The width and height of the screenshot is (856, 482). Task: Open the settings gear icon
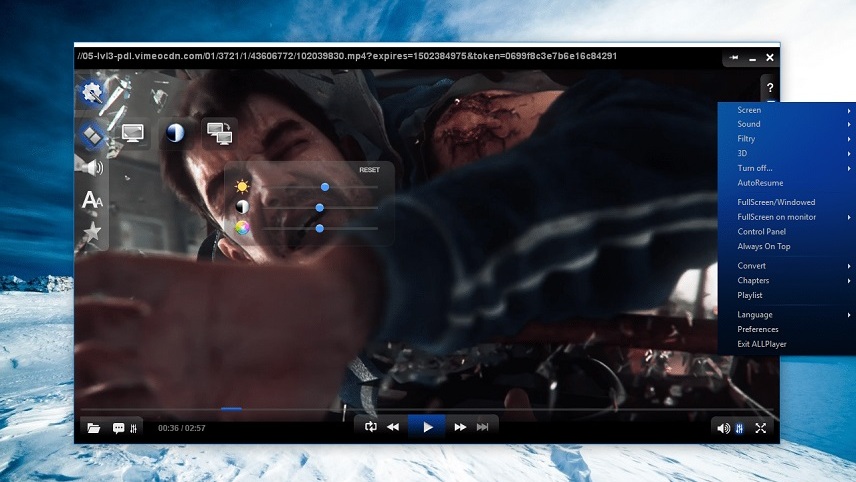(92, 92)
